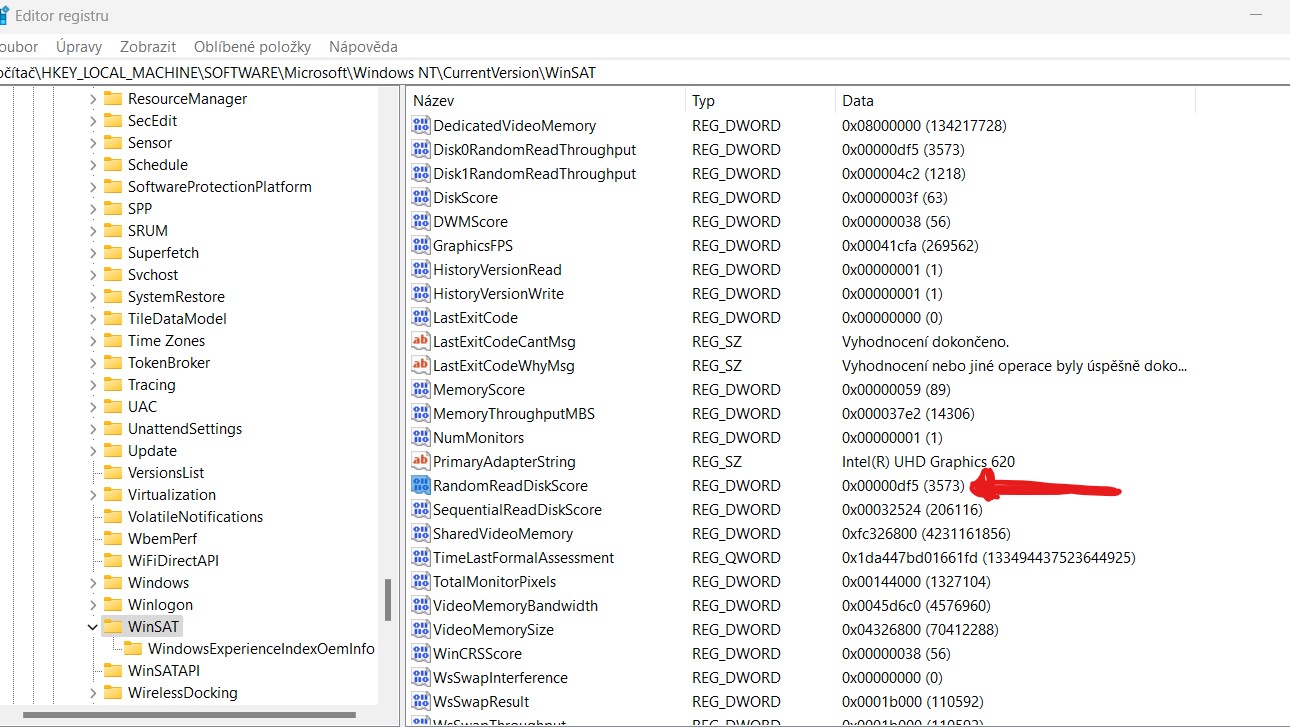Click the ResourceManager folder icon
Viewport: 1290px width, 727px height.
tap(112, 98)
